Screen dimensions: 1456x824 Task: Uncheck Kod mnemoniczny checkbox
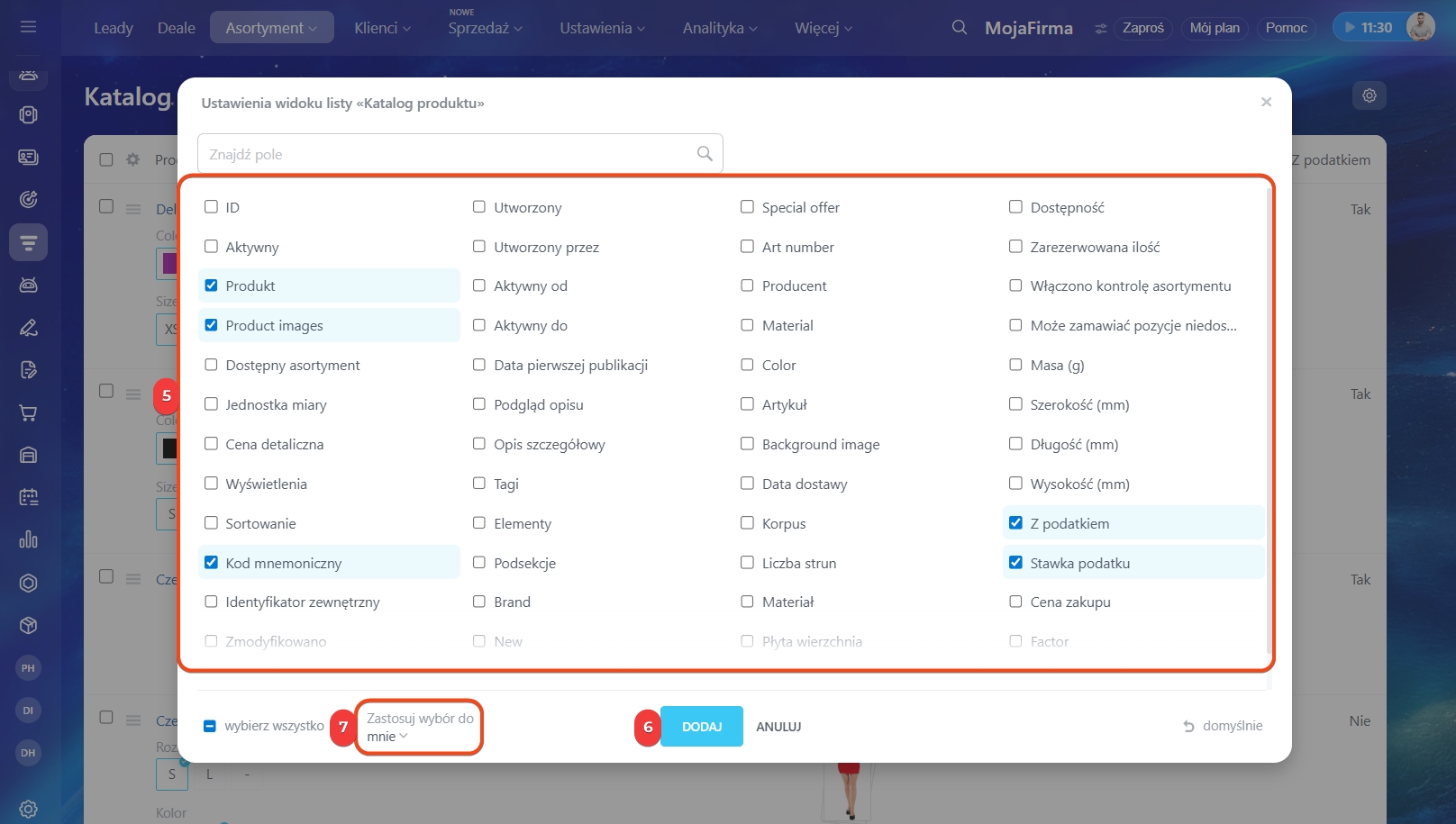point(211,563)
